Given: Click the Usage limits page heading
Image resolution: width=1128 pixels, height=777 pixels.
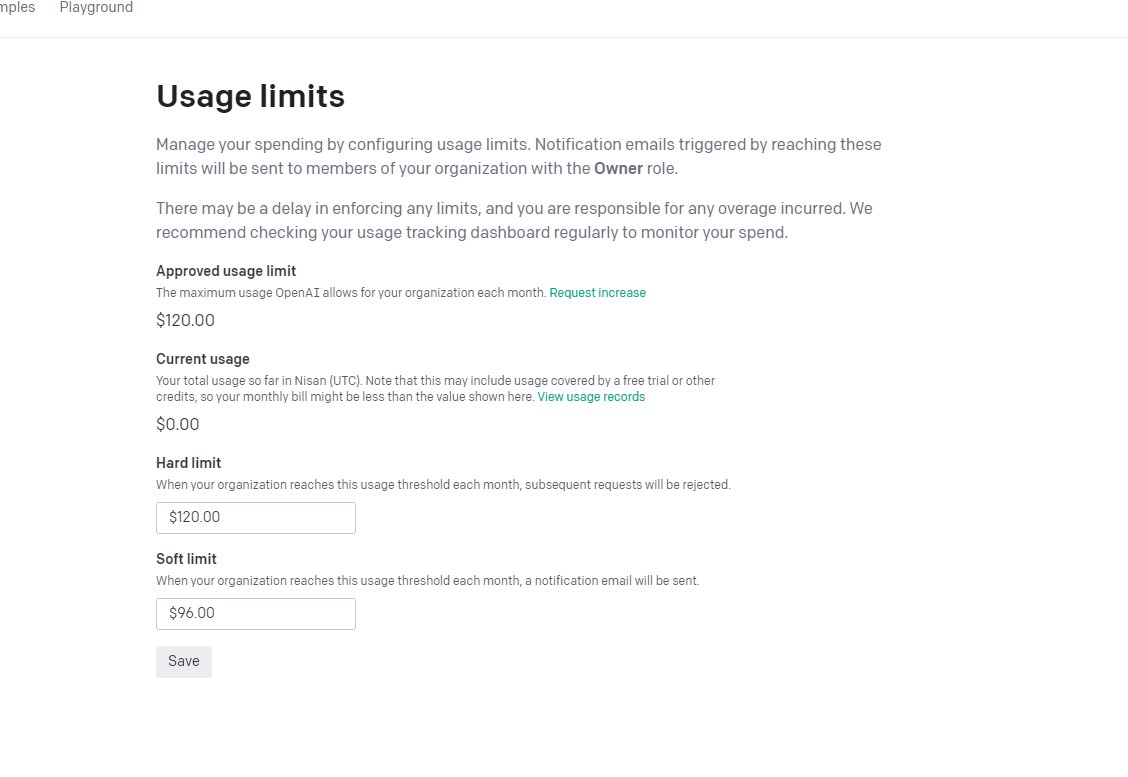Looking at the screenshot, I should [x=250, y=96].
